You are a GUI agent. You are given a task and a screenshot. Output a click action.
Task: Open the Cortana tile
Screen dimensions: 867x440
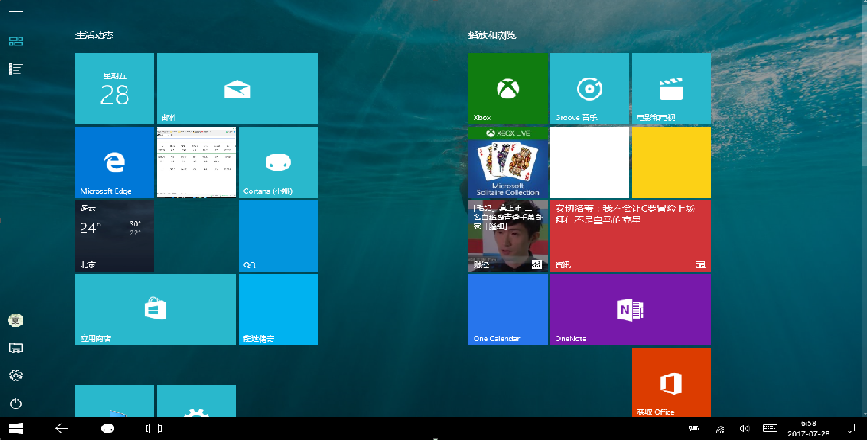277,162
